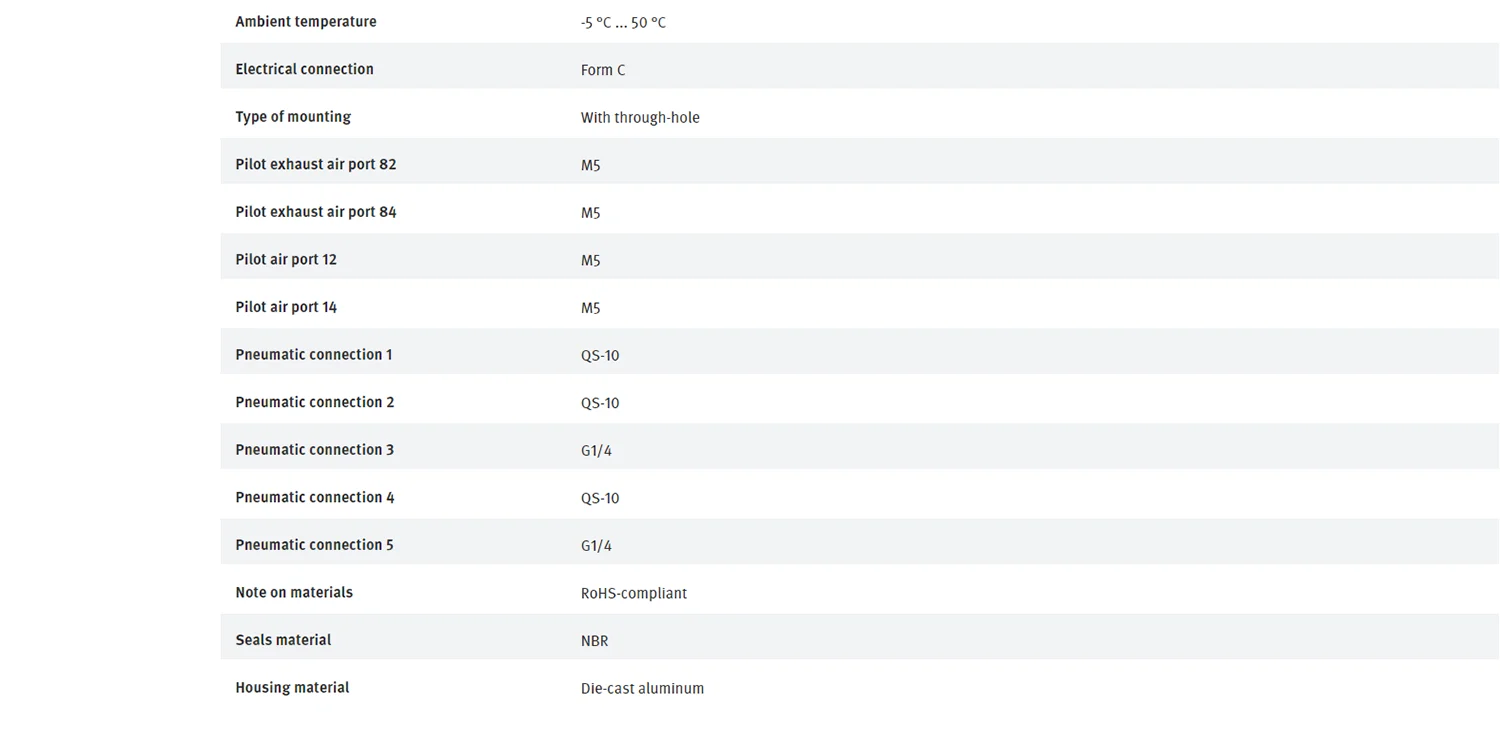Viewport: 1500px width, 744px height.
Task: Click the Die-cast aluminum value
Action: pos(642,689)
